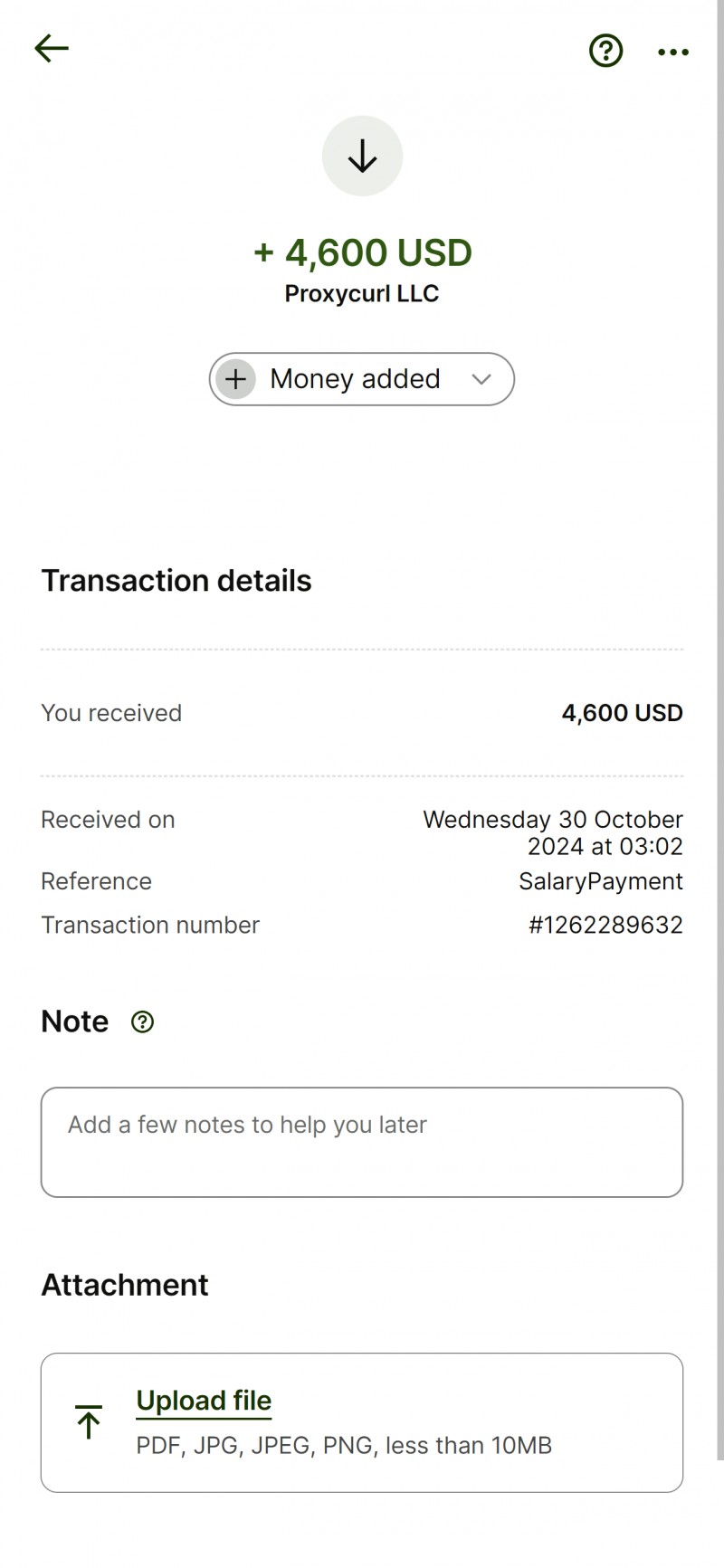Click the upload arrow icon

tap(89, 1422)
